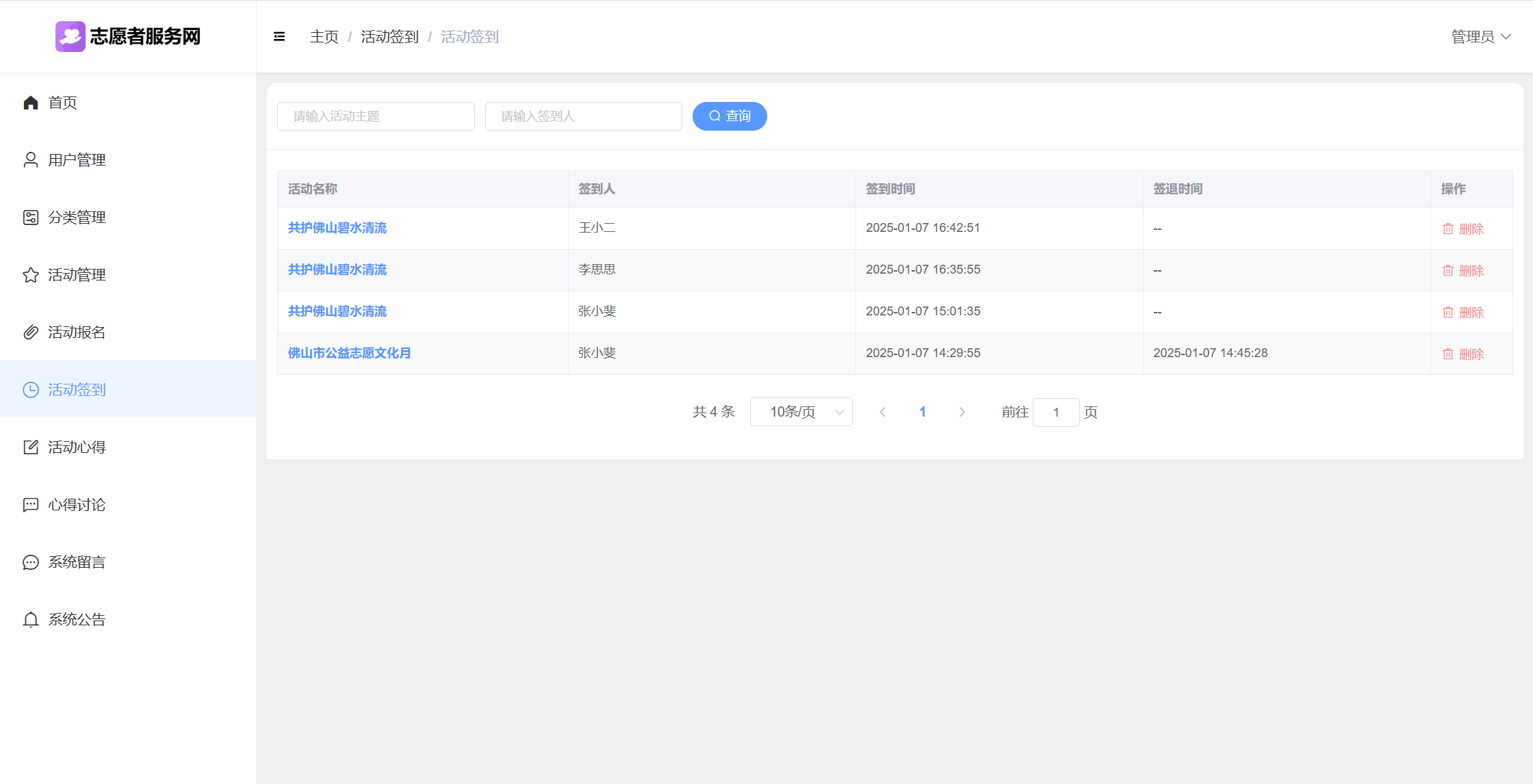1533x784 pixels.
Task: Go to 主页 breadcrumb link
Action: coord(324,37)
